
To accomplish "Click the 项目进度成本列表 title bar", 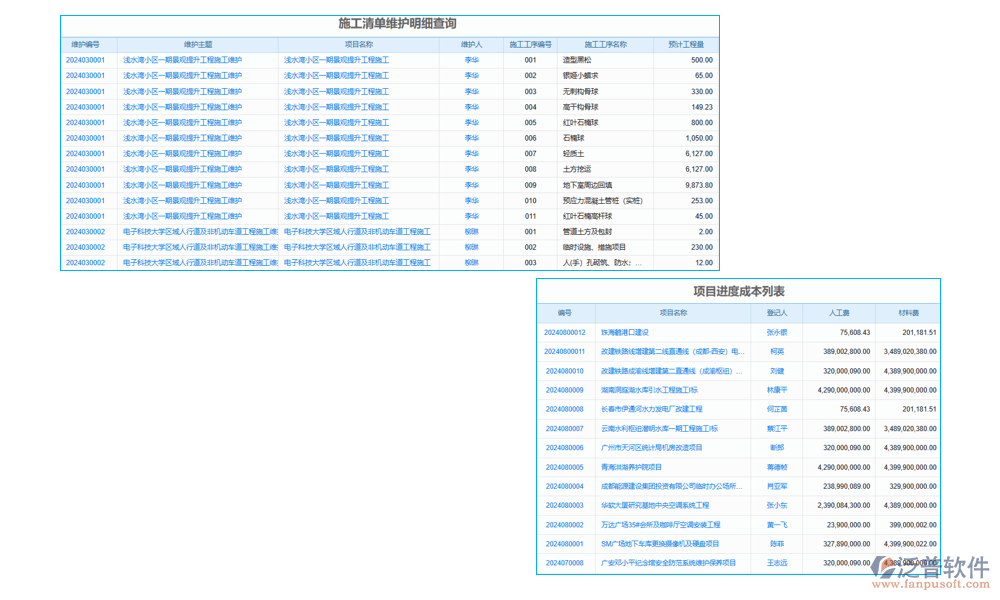I will click(x=738, y=290).
